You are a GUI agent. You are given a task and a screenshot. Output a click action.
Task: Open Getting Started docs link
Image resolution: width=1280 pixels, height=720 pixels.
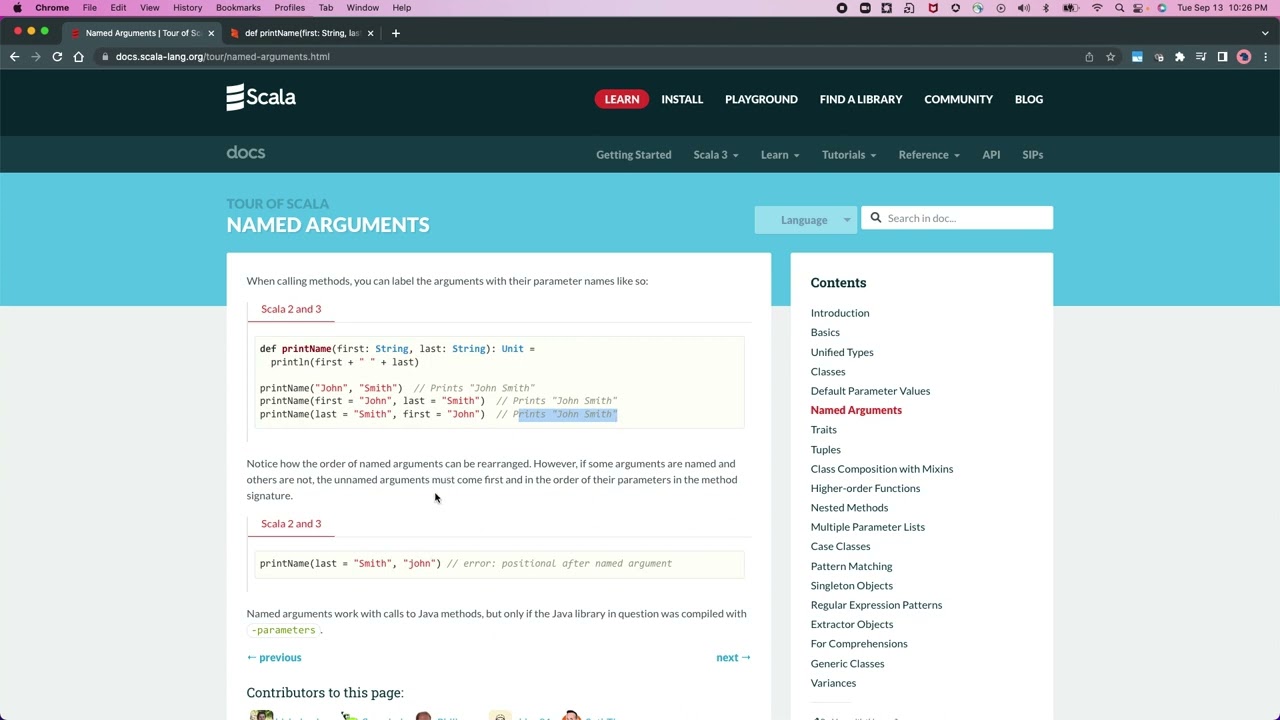pos(634,155)
